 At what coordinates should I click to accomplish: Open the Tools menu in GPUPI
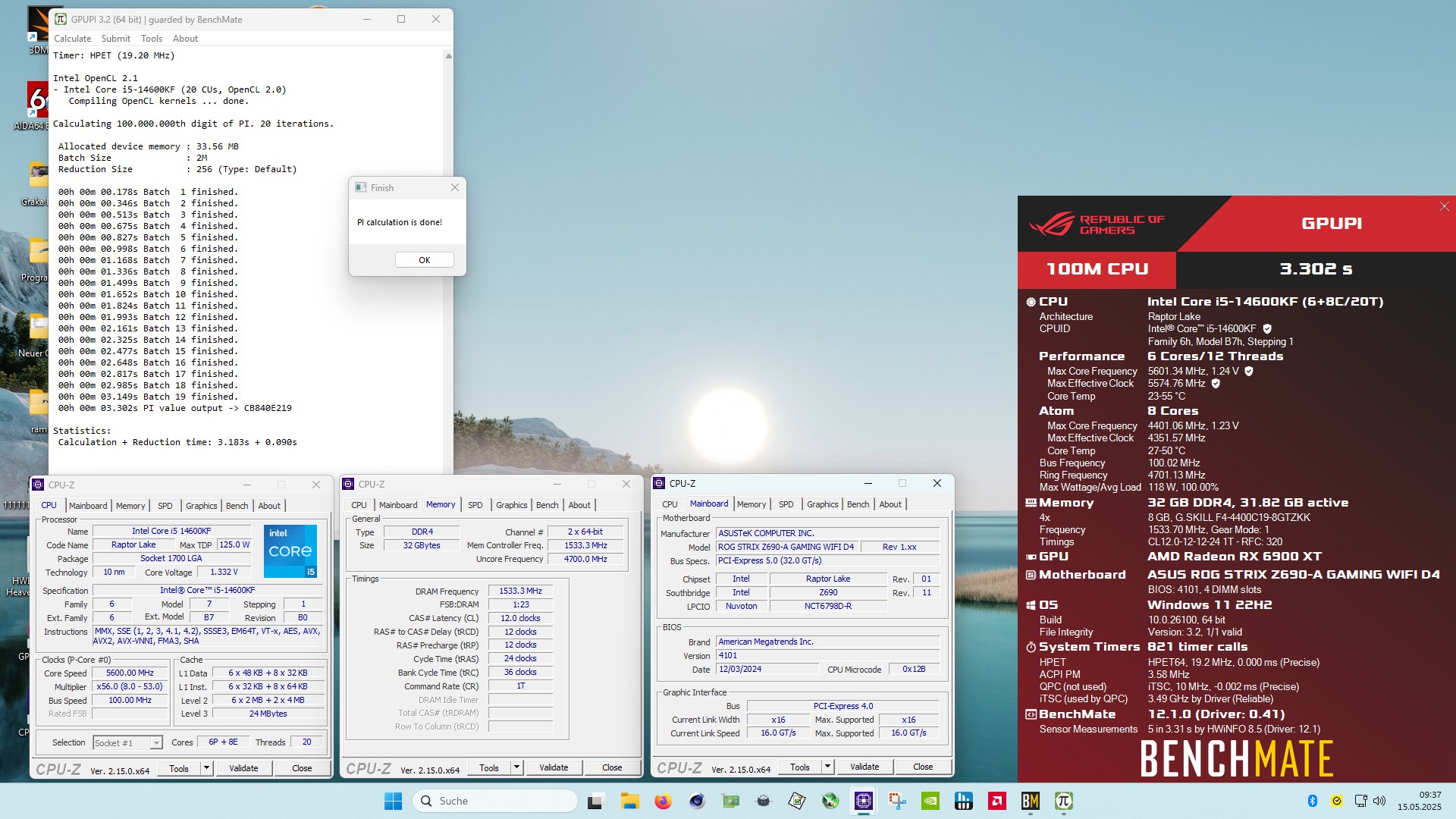pyautogui.click(x=152, y=39)
